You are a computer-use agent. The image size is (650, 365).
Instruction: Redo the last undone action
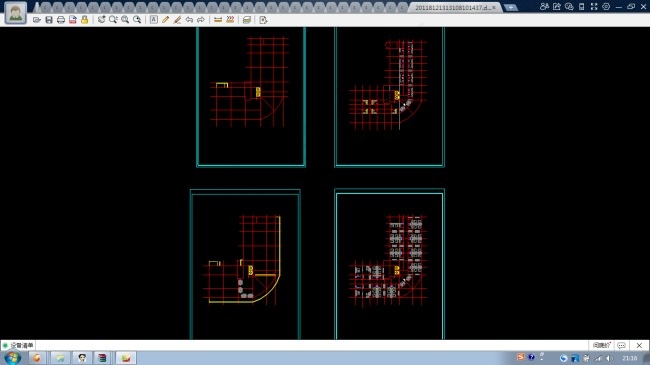coord(201,20)
